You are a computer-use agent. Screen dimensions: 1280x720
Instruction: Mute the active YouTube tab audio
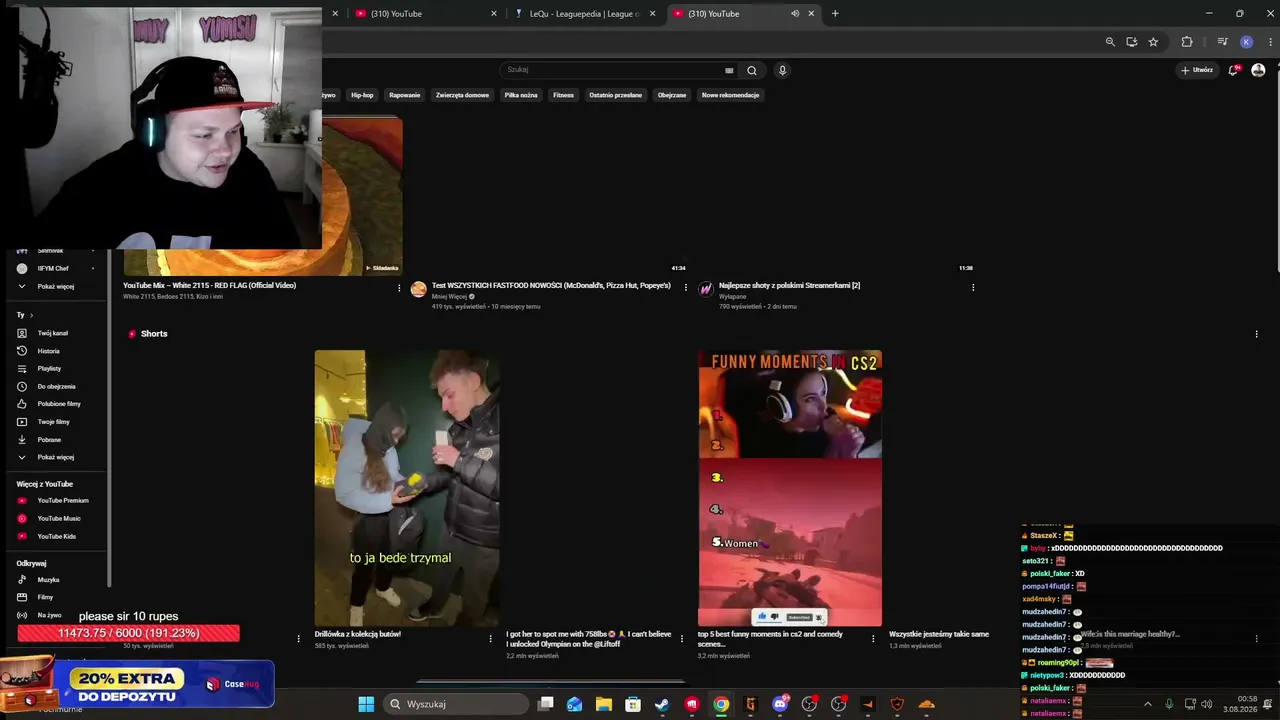tap(795, 14)
